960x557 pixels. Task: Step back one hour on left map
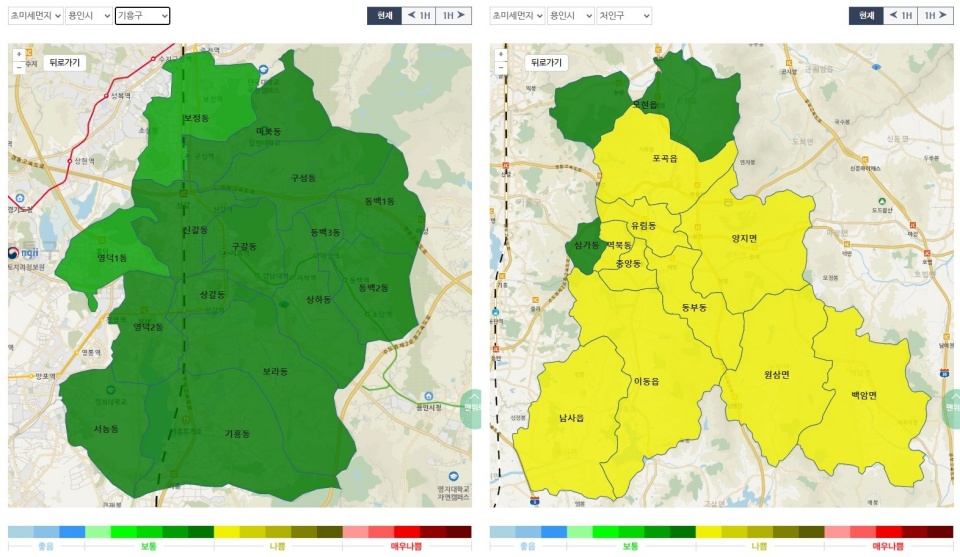(419, 16)
